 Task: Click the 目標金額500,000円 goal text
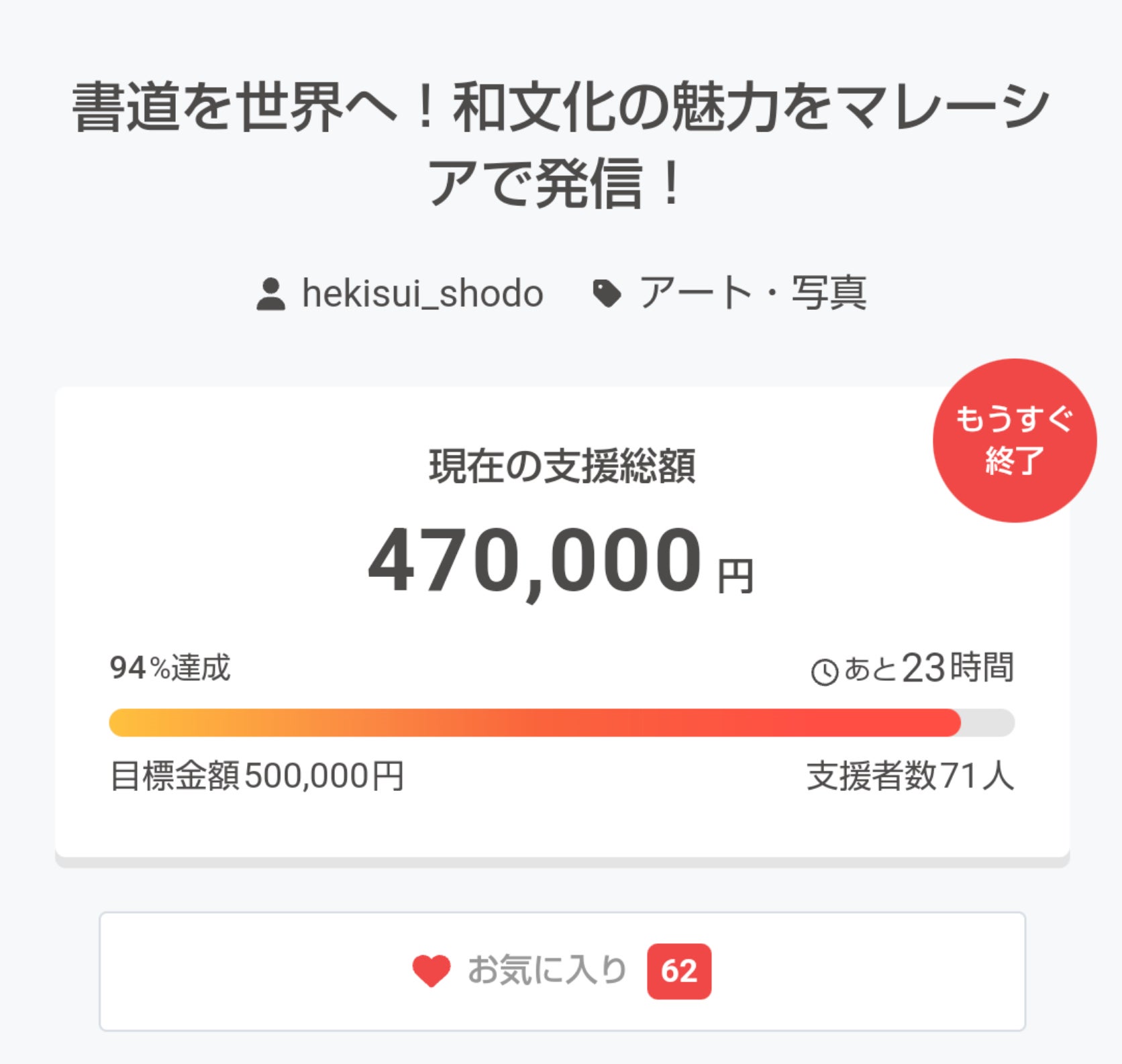pos(257,776)
